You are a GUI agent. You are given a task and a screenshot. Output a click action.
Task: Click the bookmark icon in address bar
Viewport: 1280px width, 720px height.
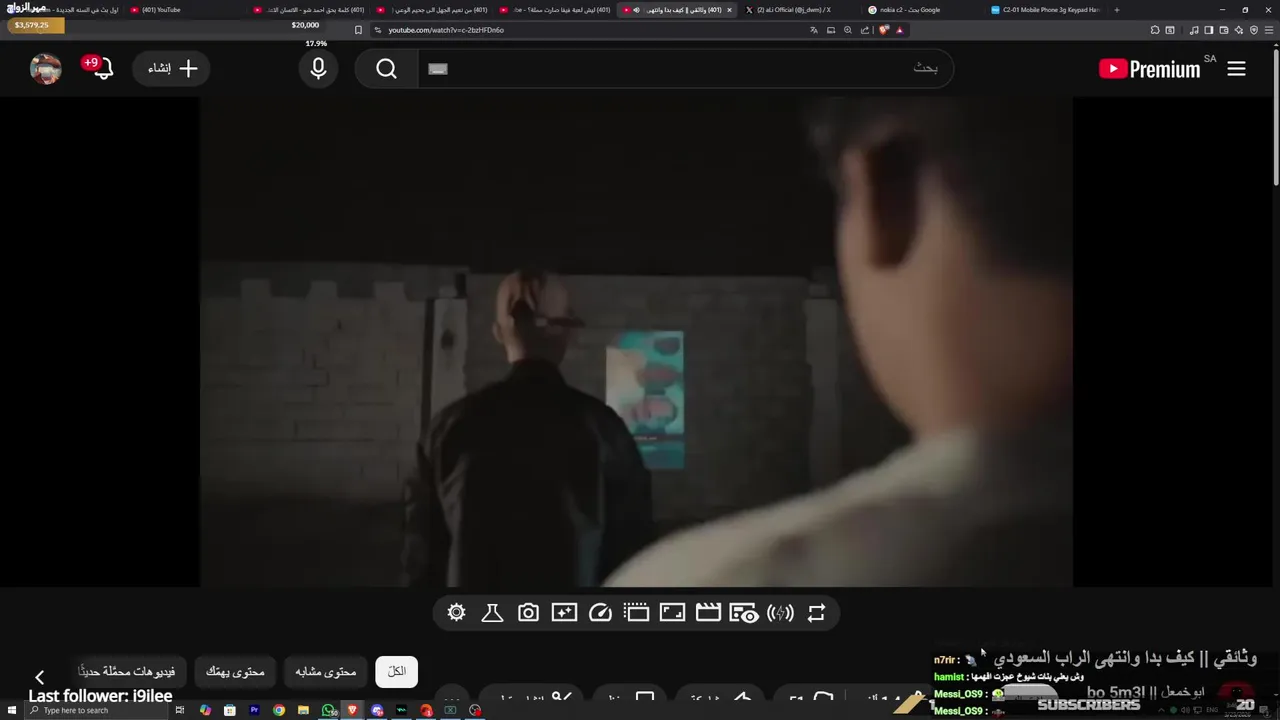click(358, 30)
